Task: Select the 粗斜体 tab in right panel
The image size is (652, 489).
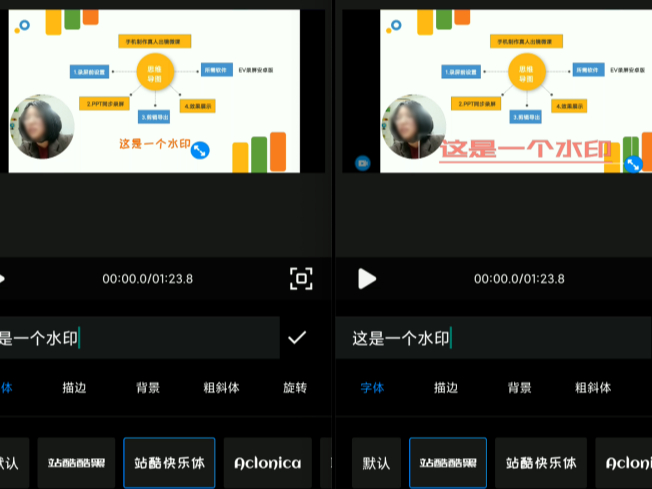Action: tap(592, 388)
